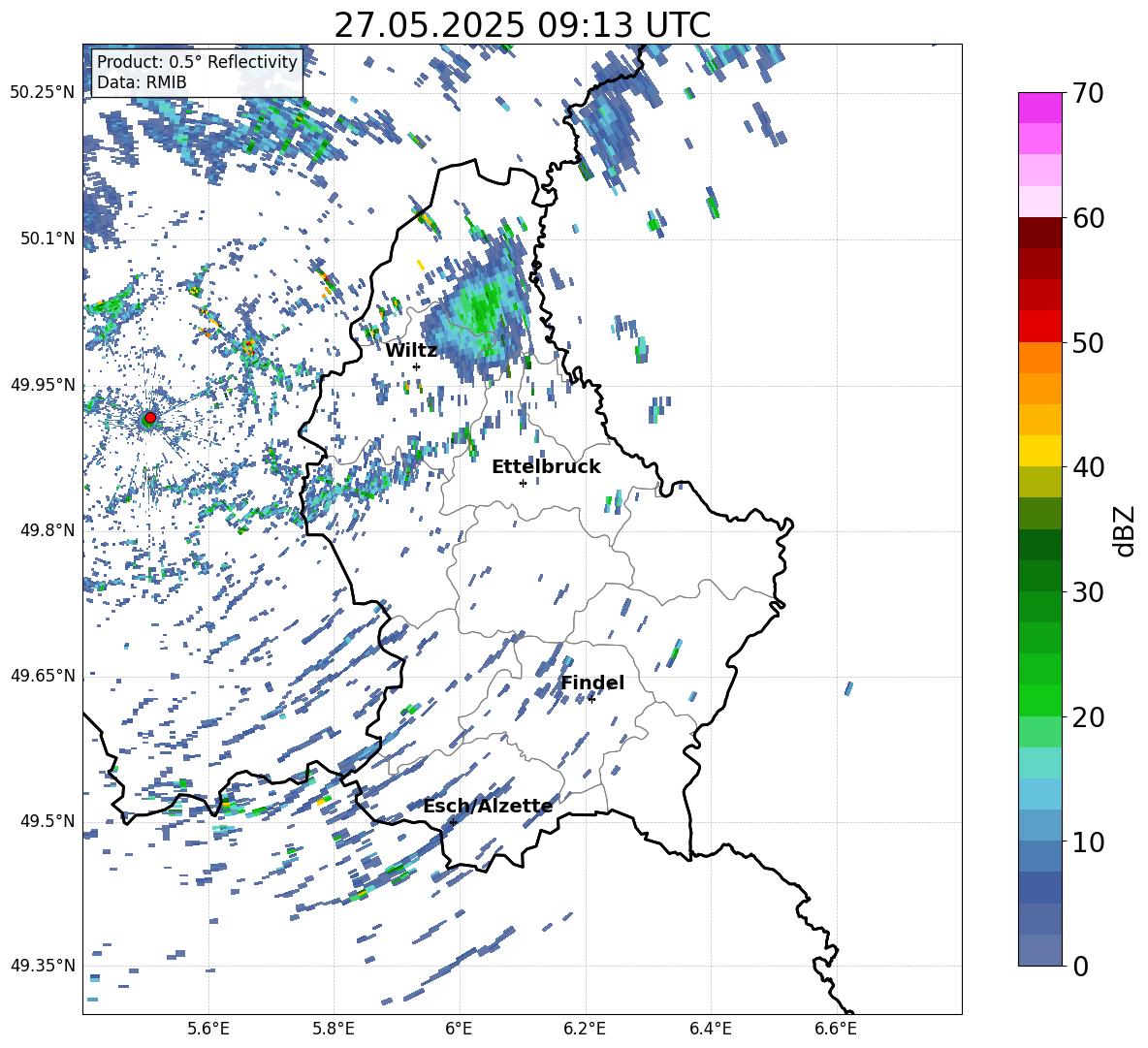Click the orange swatch just below 50
1148x1048 pixels.
[x=1039, y=357]
